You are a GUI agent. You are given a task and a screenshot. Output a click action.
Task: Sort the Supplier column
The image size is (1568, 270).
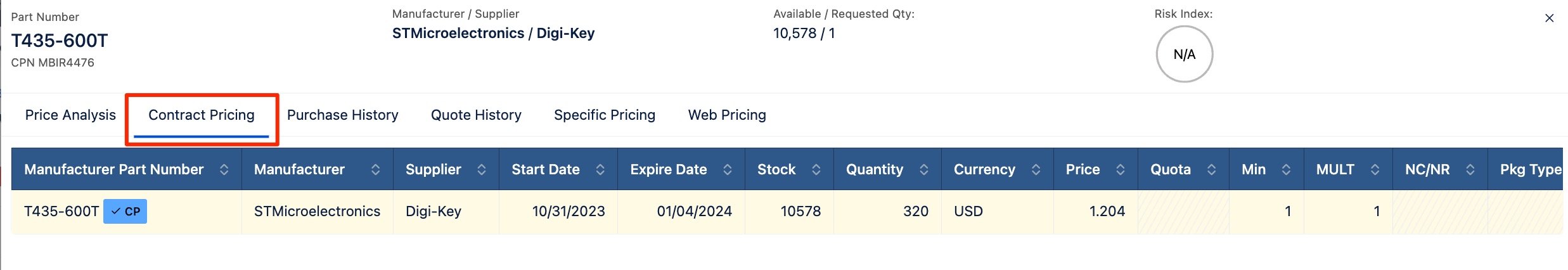[x=482, y=169]
